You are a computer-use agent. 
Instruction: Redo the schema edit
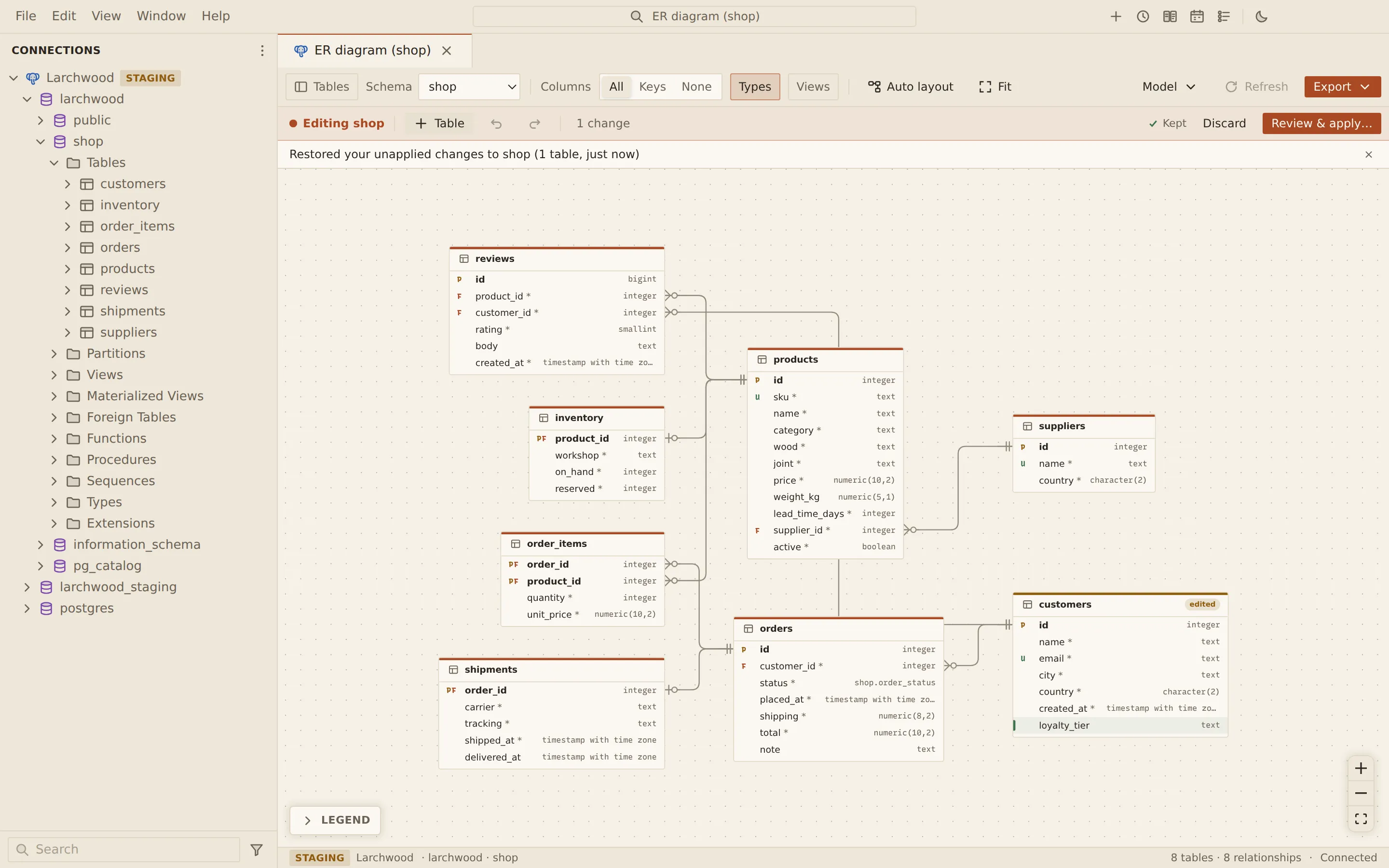(x=534, y=123)
